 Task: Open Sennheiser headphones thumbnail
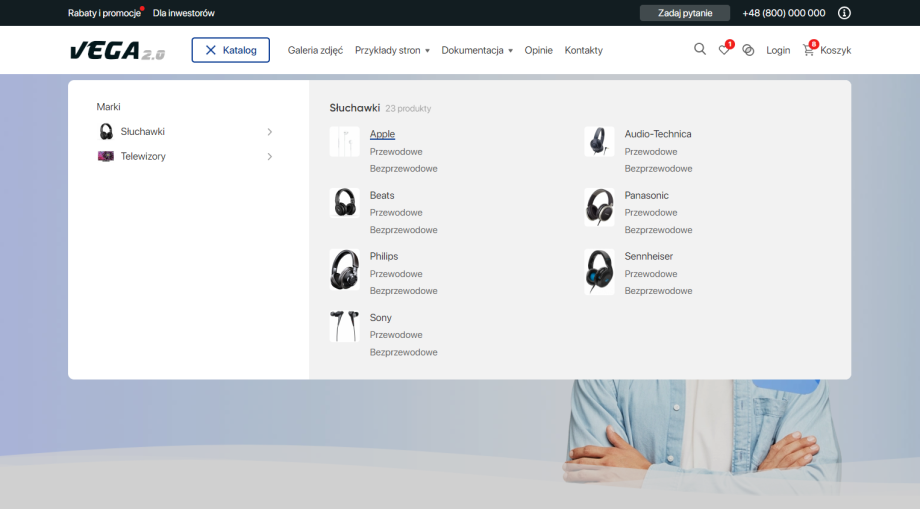coord(599,272)
